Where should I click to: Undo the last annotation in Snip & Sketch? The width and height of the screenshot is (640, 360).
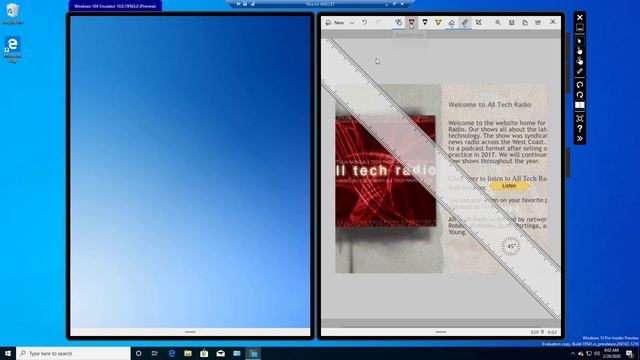[364, 22]
